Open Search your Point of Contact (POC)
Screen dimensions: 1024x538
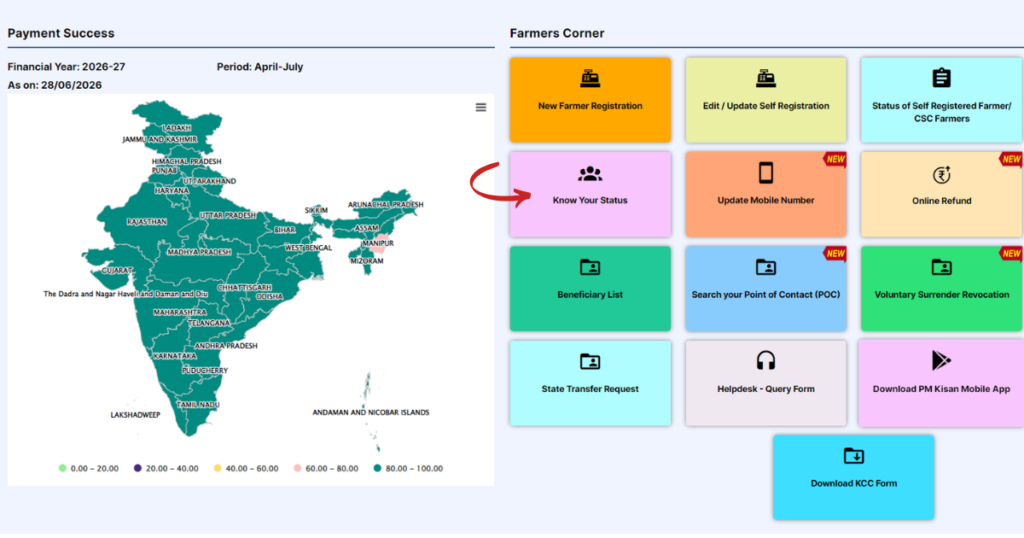click(x=765, y=289)
